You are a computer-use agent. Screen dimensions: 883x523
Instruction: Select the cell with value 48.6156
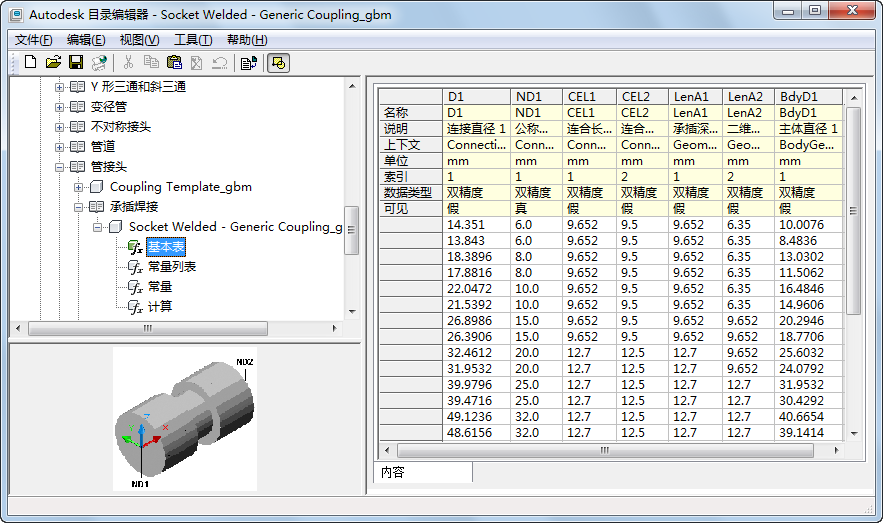pos(476,433)
